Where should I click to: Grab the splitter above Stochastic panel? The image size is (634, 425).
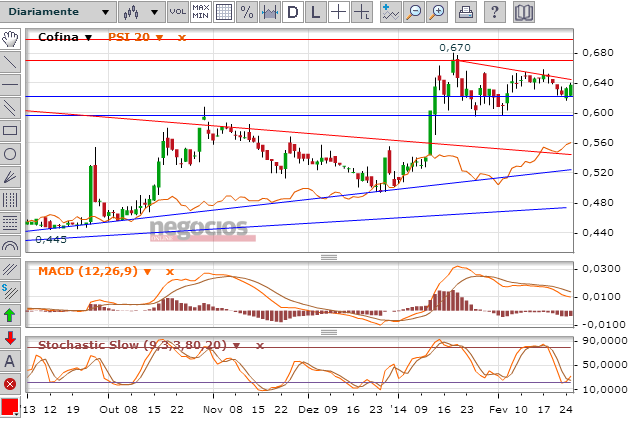pos(329,332)
